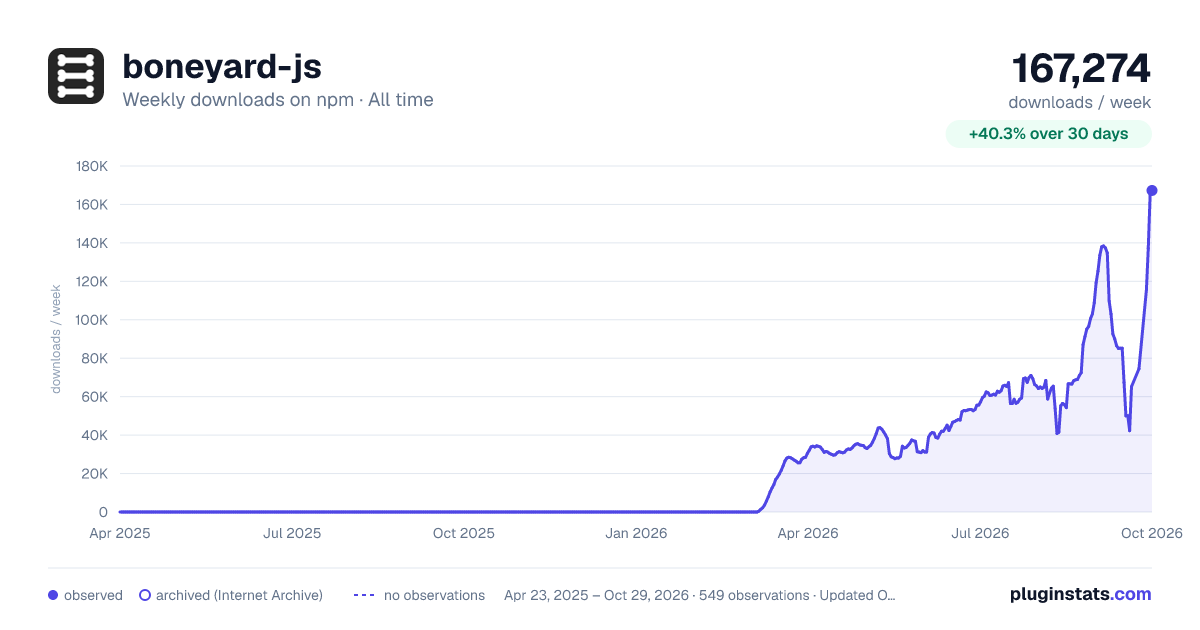Click the 80K y-axis label

pyautogui.click(x=95, y=358)
